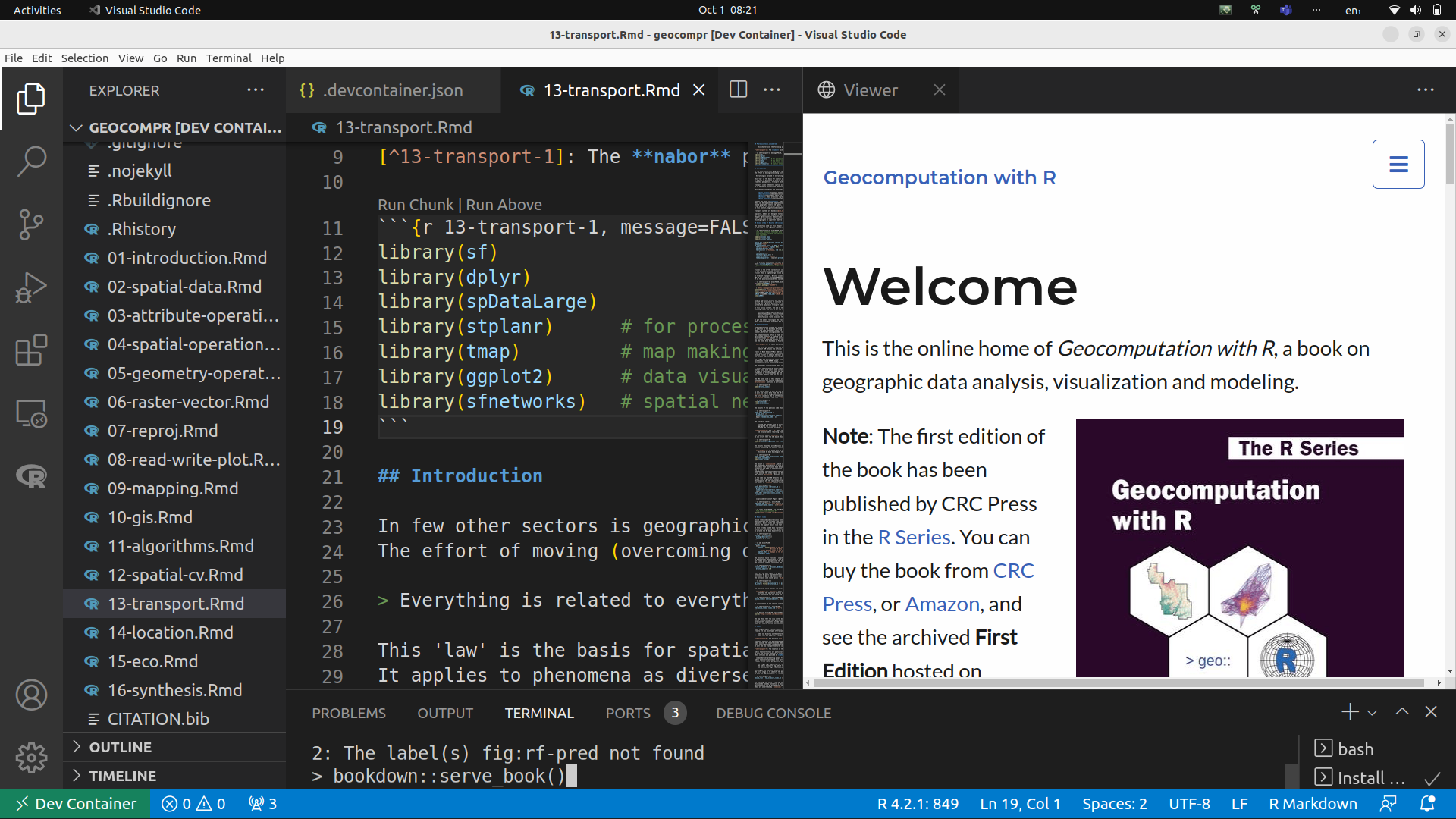
Task: Open the Manage gear icon
Action: click(31, 758)
